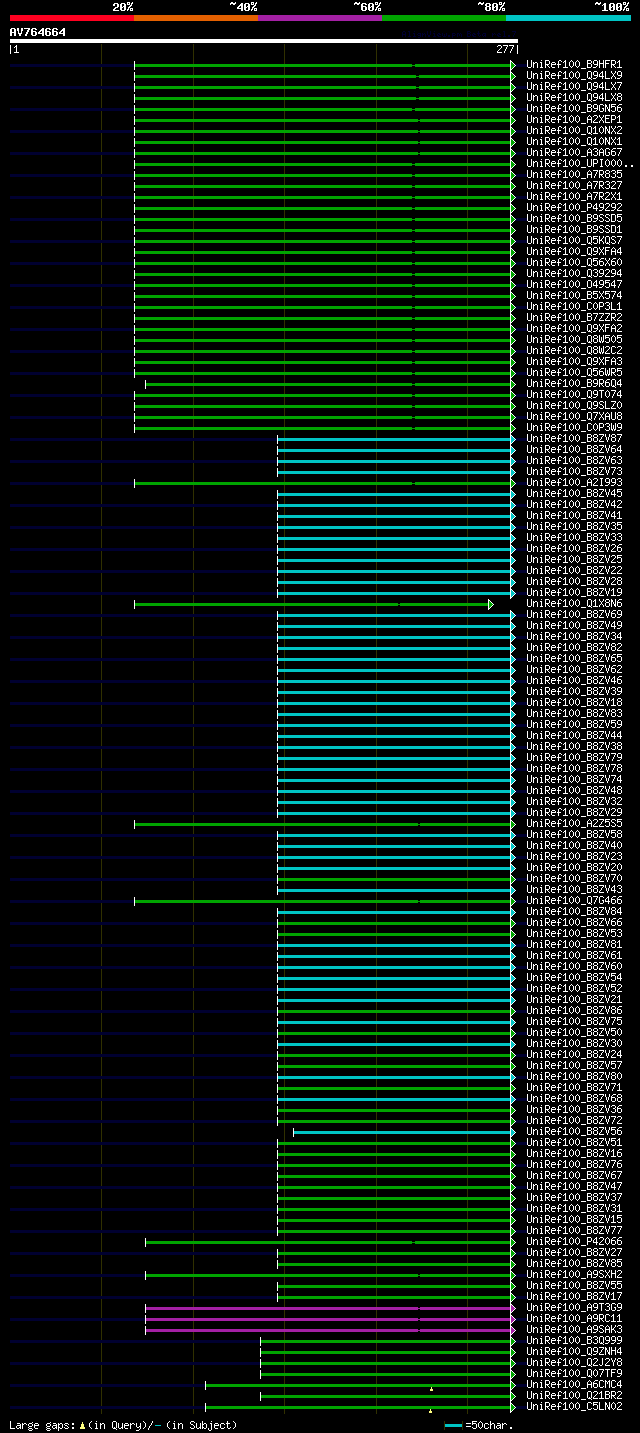This screenshot has height=1433, width=640.
Task: Click the green ~80% legend segment
Action: click(444, 18)
